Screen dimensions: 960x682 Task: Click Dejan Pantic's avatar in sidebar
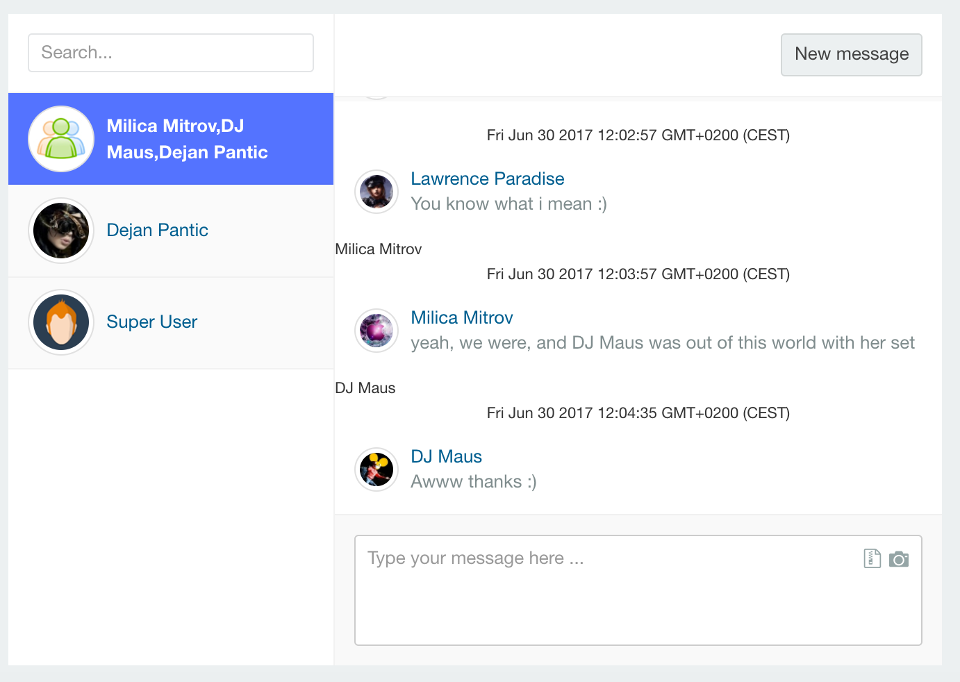(61, 230)
